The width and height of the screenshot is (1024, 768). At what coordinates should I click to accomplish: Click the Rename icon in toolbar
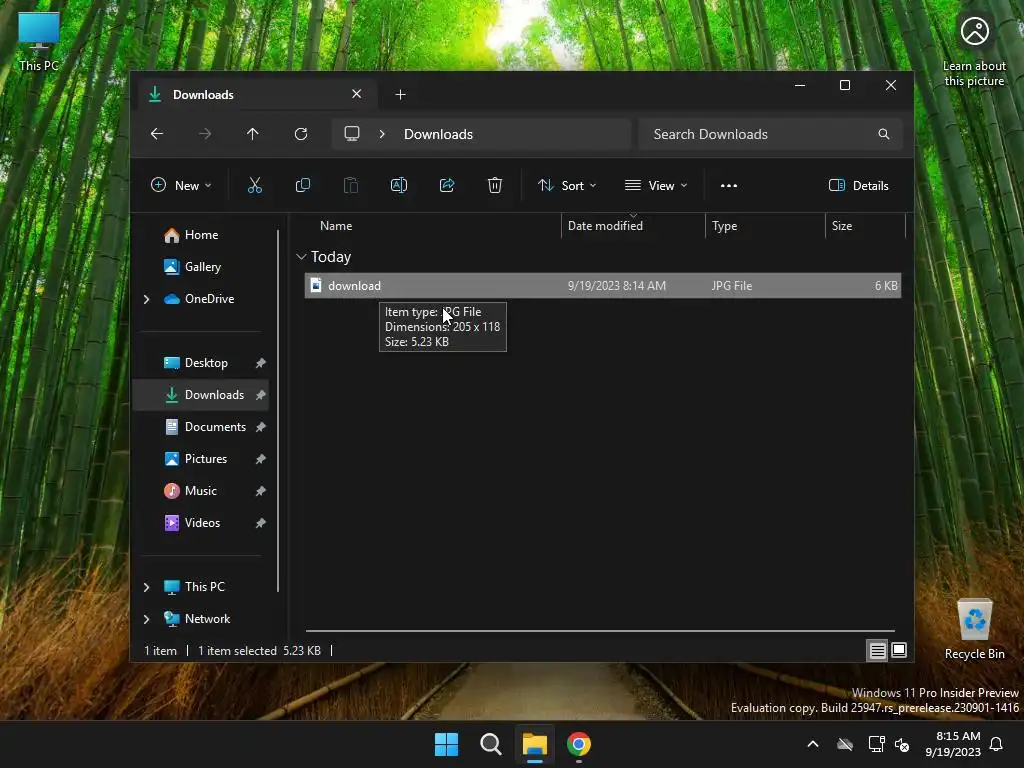(398, 185)
